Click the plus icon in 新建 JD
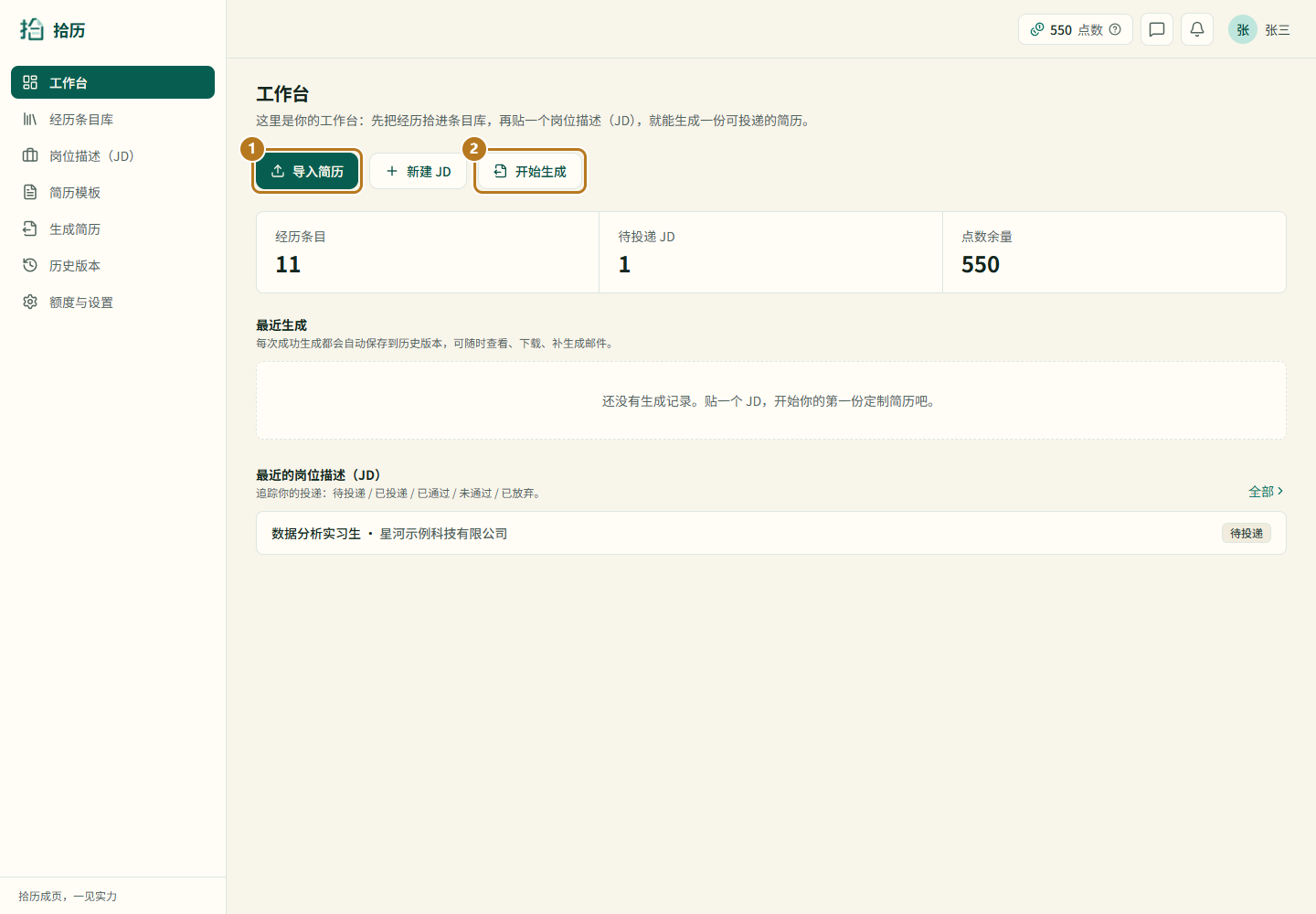This screenshot has height=914, width=1316. 392,171
